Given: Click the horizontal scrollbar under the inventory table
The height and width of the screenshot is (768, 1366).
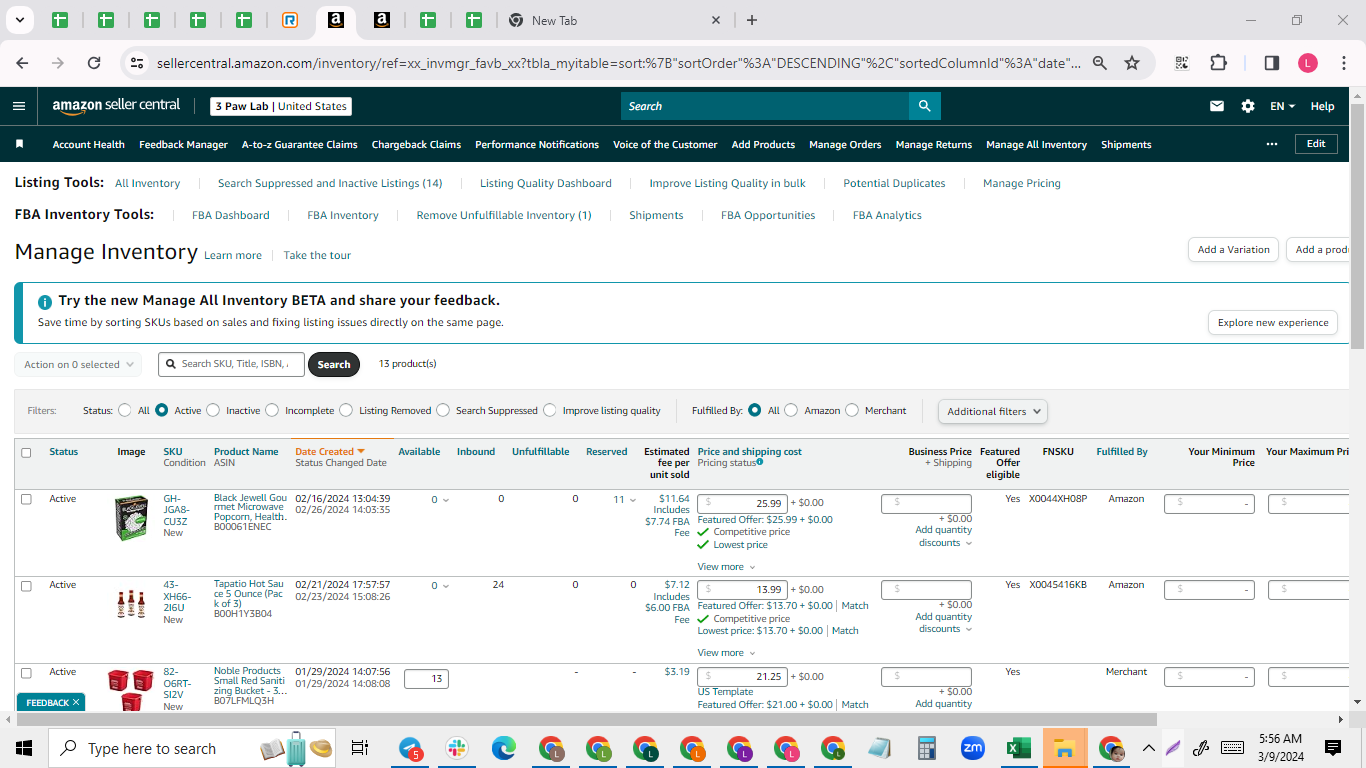Looking at the screenshot, I should [x=585, y=719].
